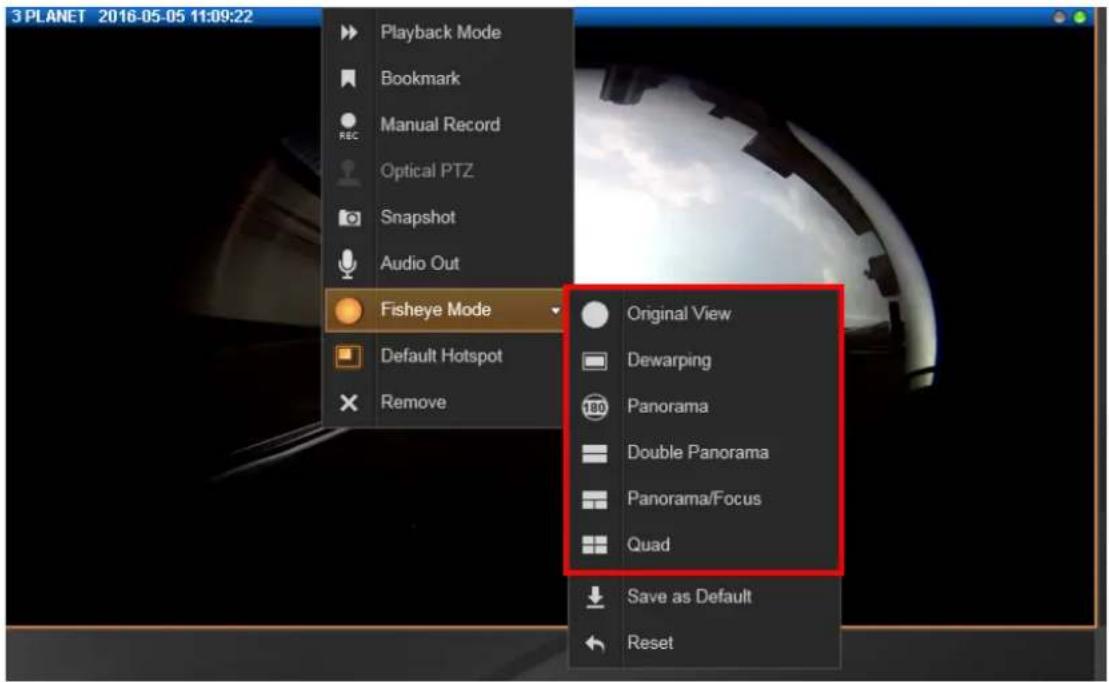
Task: Click Save as Default option
Action: tap(704, 597)
